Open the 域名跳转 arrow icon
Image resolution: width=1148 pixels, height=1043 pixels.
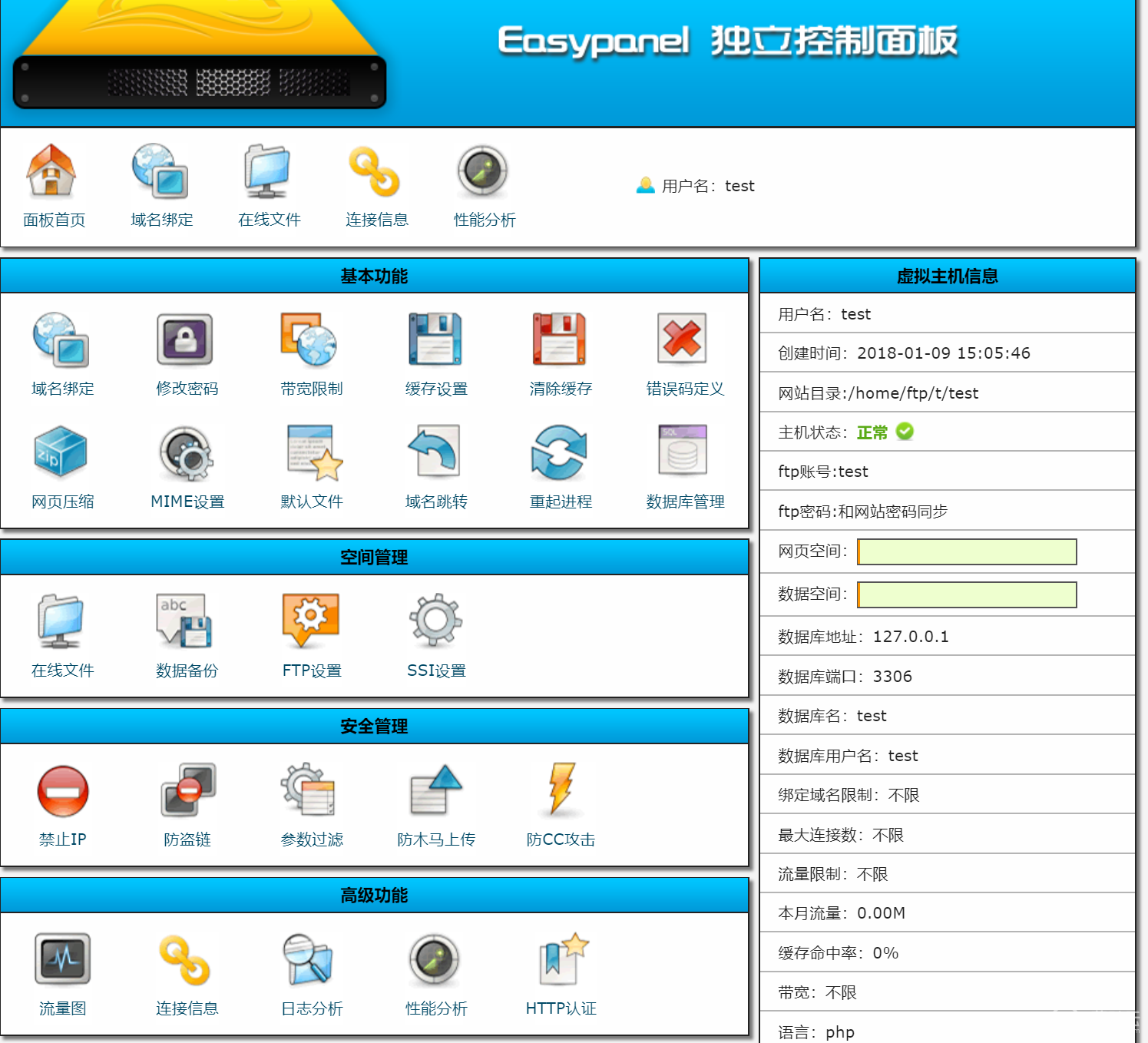tap(435, 452)
